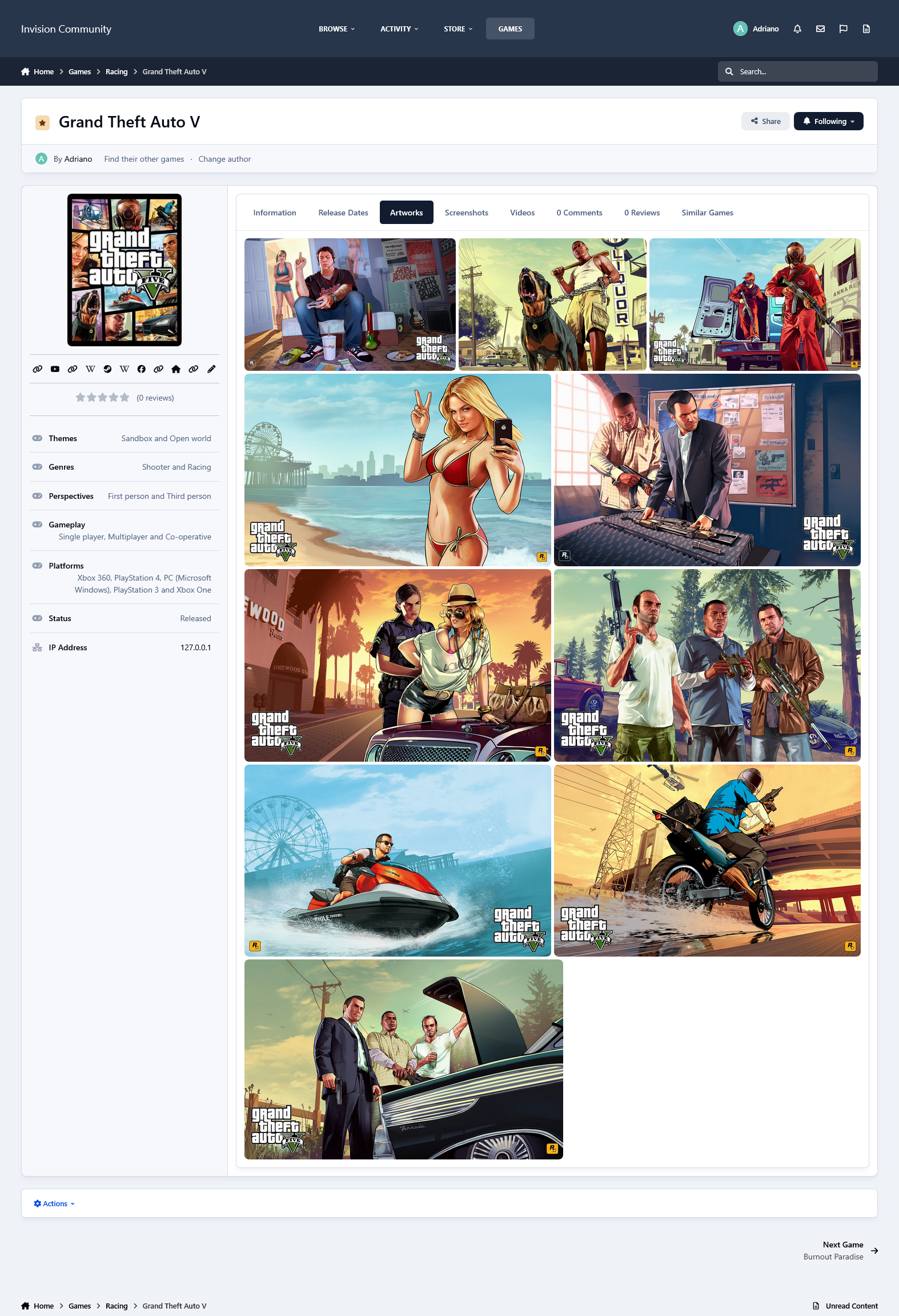Viewport: 899px width, 1316px height.
Task: Open the jet ski artwork thumbnail
Action: click(x=398, y=860)
